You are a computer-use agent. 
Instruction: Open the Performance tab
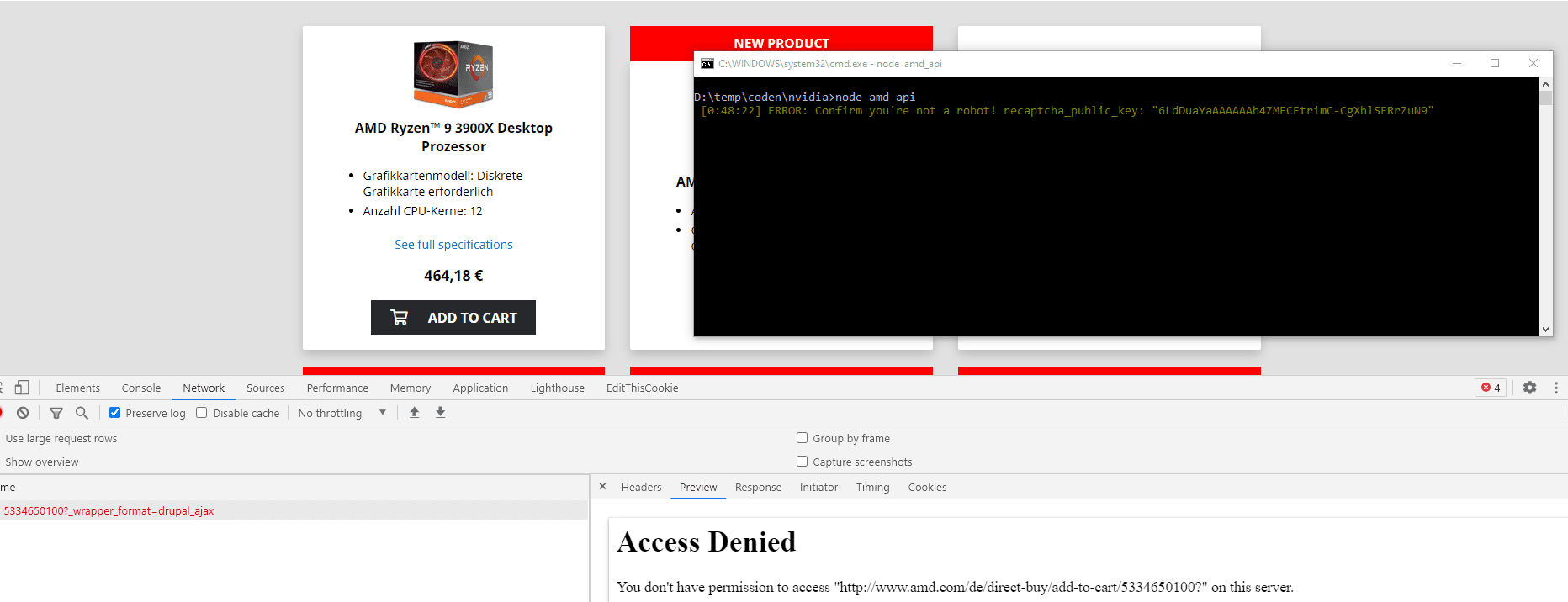pyautogui.click(x=337, y=388)
